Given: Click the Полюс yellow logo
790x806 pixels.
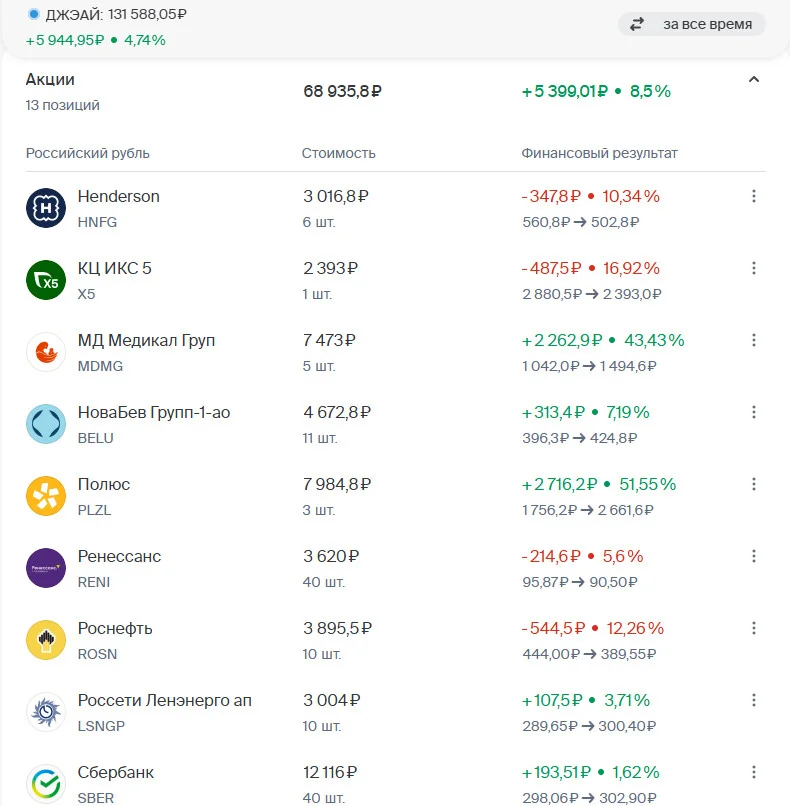Looking at the screenshot, I should (x=46, y=496).
